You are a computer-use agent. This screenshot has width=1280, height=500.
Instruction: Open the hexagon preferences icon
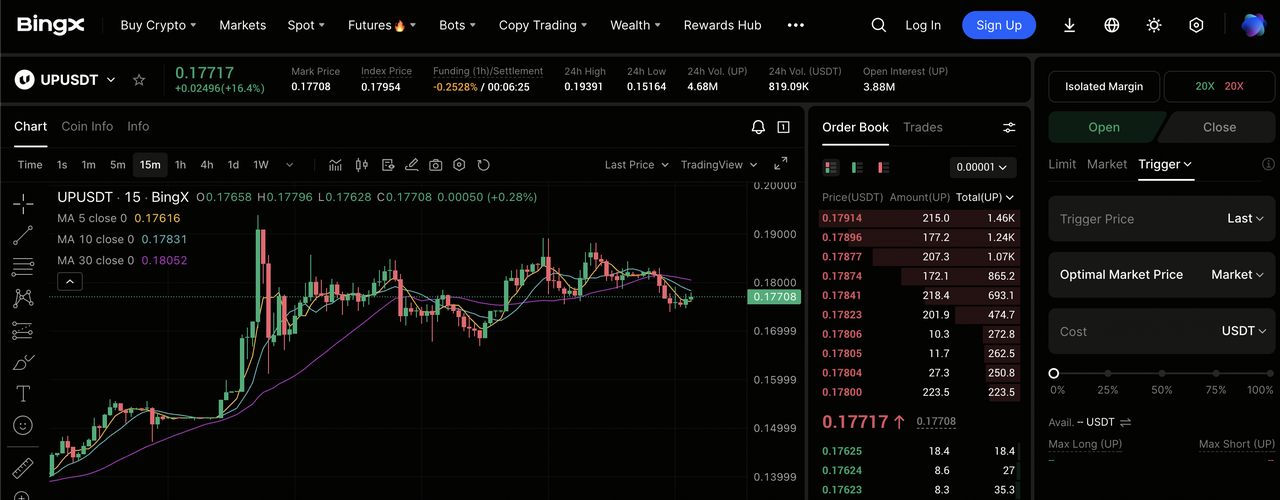(x=1196, y=25)
